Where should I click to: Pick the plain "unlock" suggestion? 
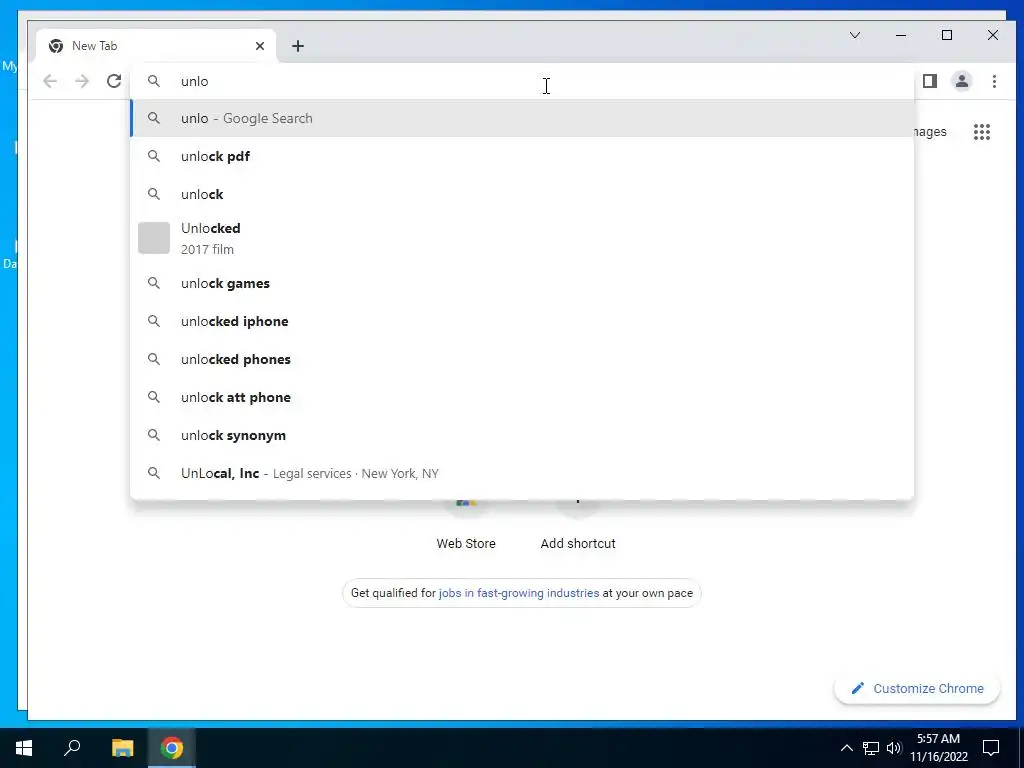point(522,194)
